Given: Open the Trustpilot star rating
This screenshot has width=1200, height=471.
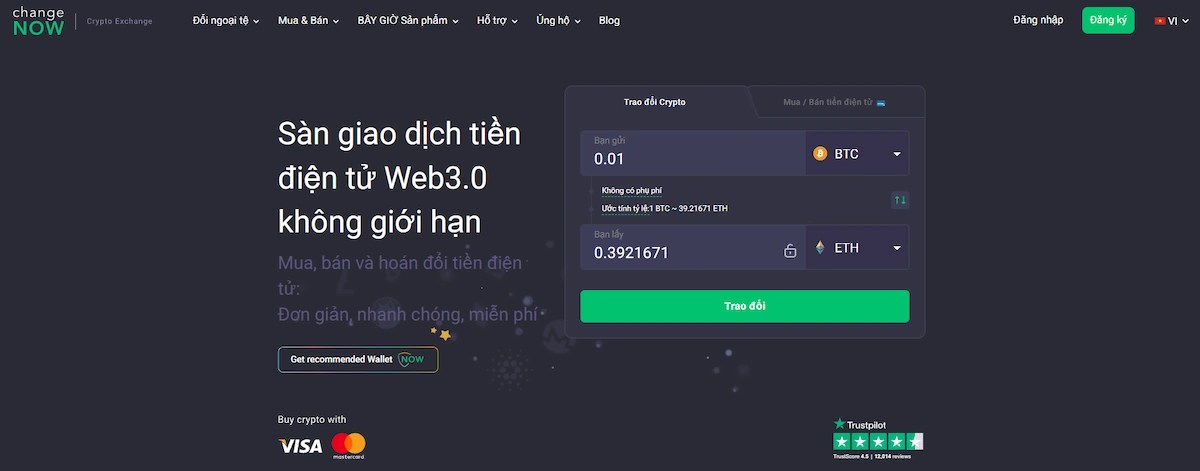Looking at the screenshot, I should [x=878, y=441].
